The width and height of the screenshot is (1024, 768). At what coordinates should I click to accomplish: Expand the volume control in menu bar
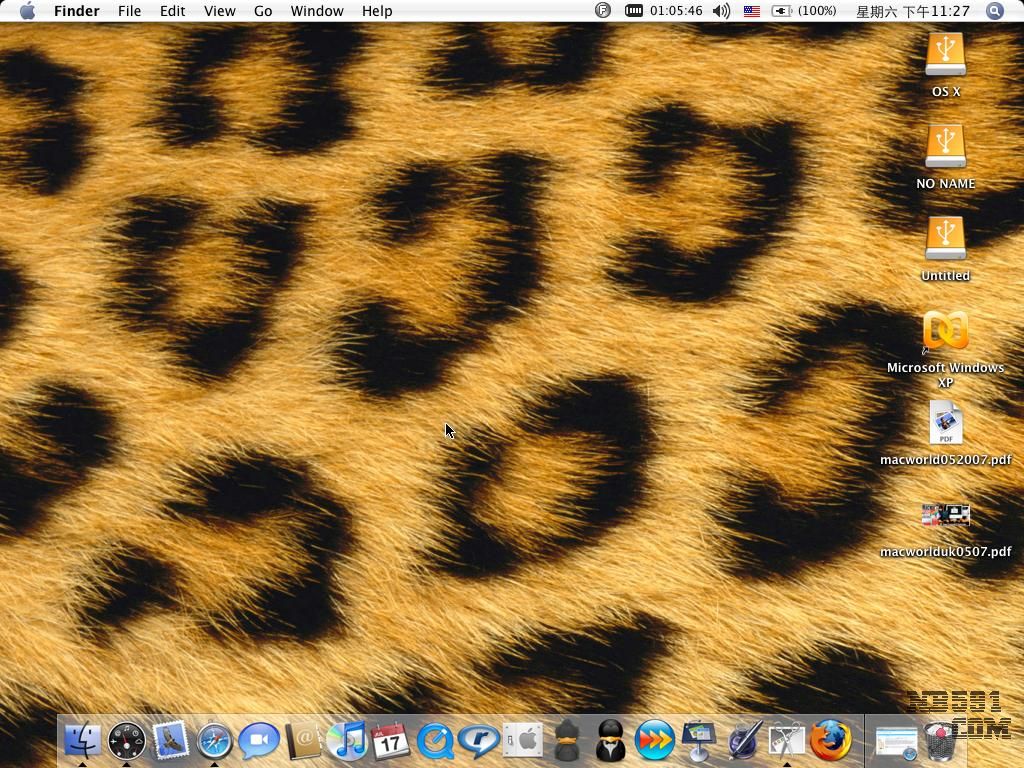click(x=721, y=11)
